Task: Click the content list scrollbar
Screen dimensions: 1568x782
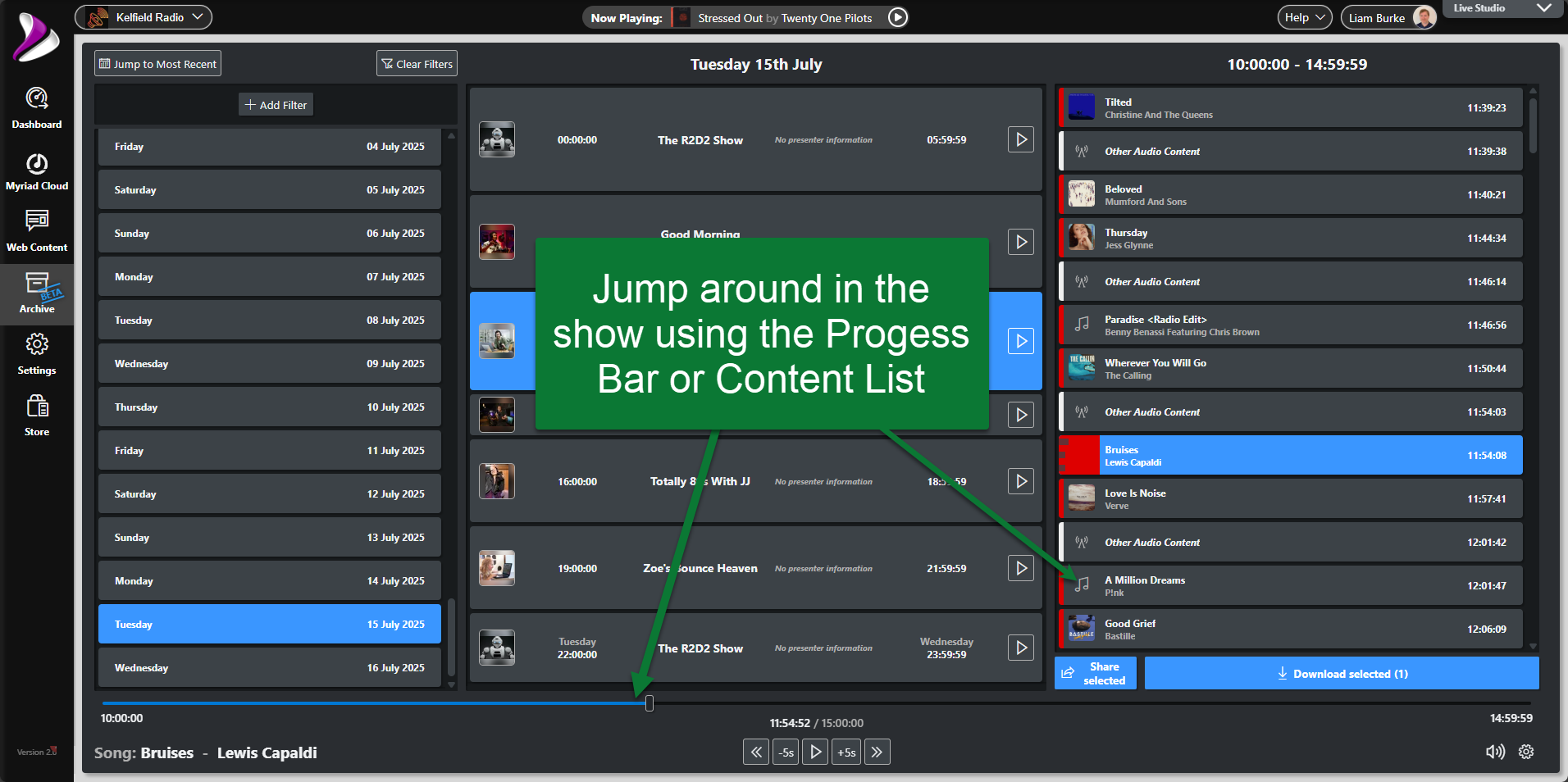Action: [1533, 125]
